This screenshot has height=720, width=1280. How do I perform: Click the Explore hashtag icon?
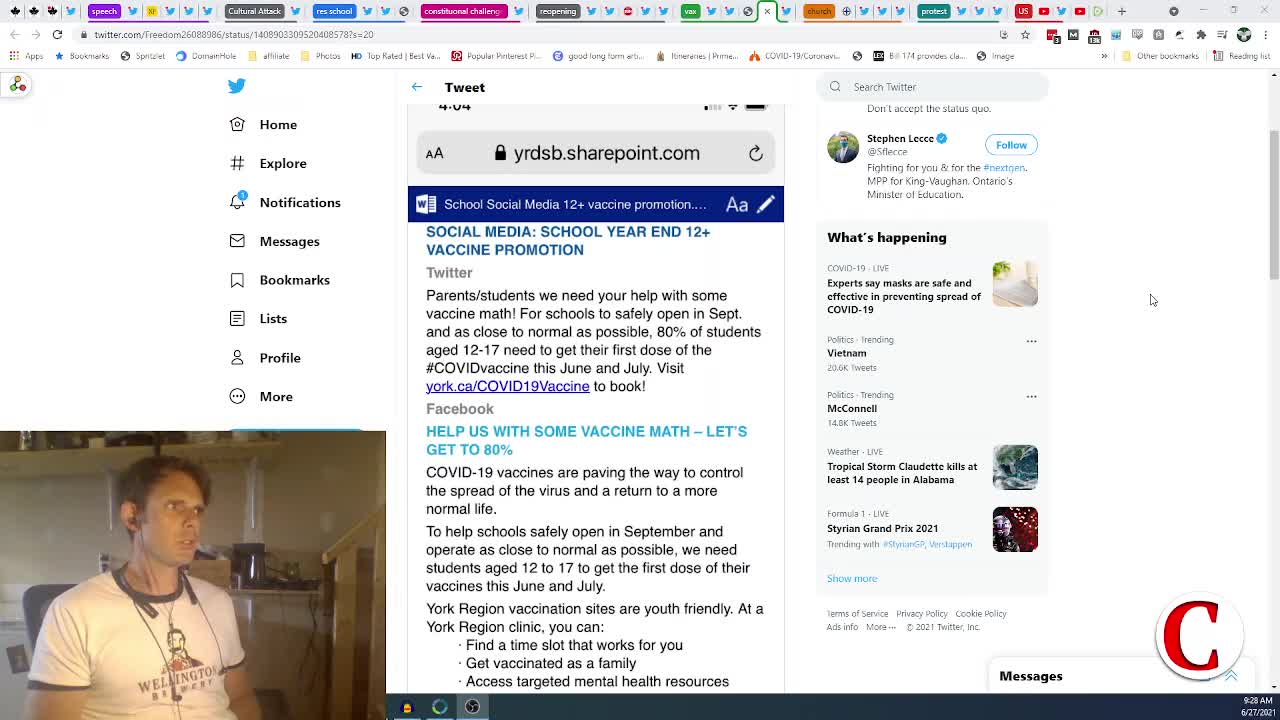237,163
